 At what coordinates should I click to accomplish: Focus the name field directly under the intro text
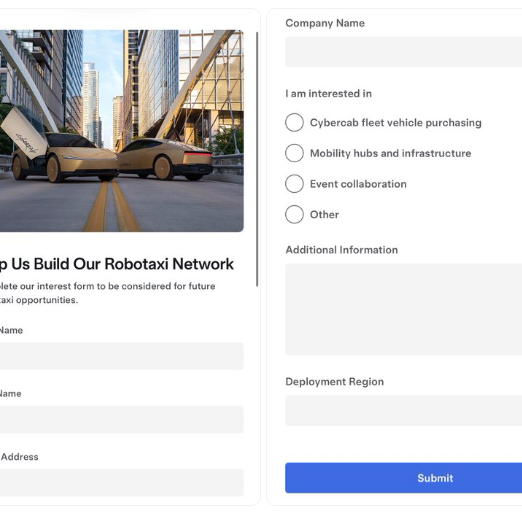[x=122, y=356]
